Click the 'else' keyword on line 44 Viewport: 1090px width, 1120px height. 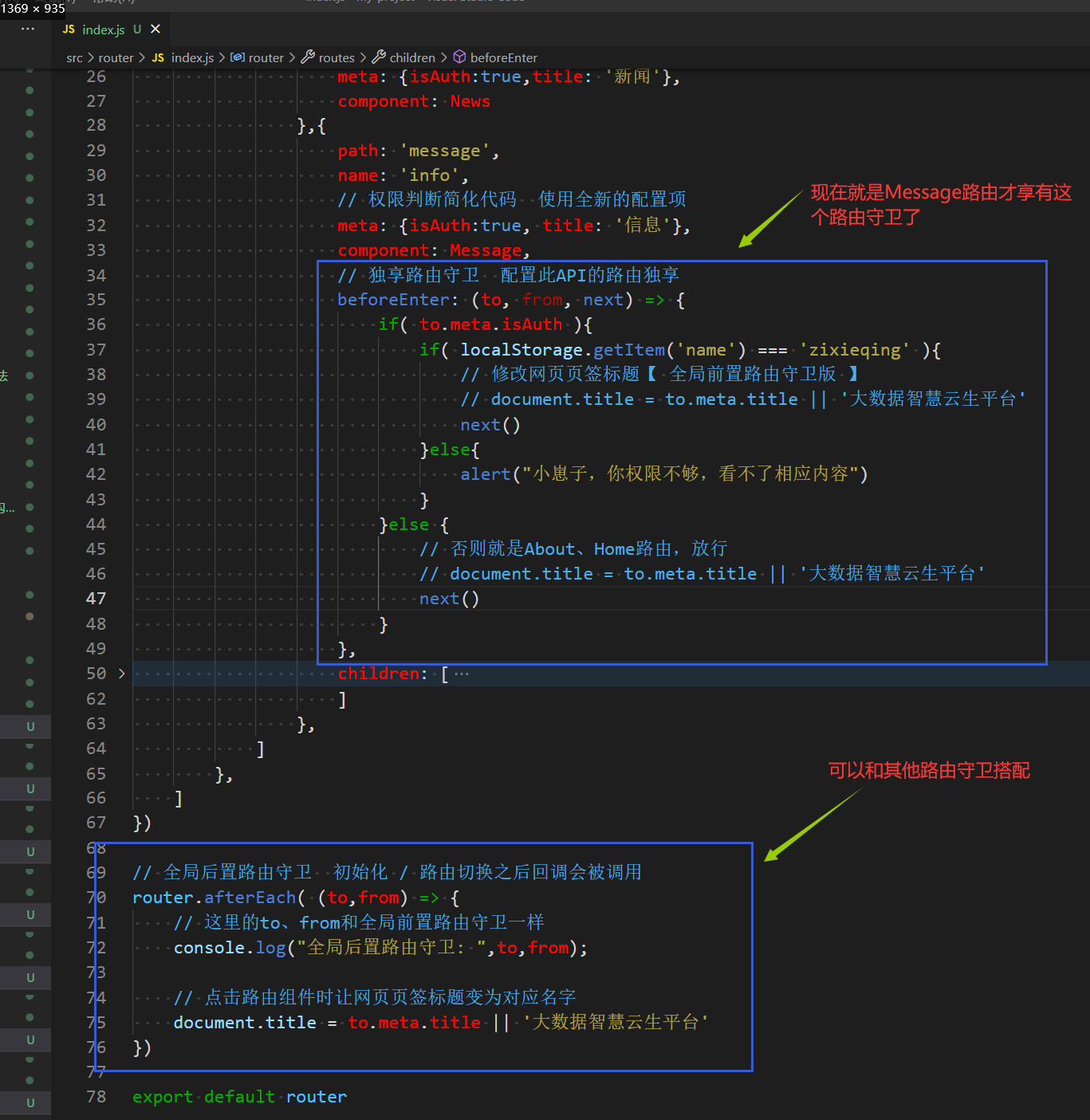tap(409, 525)
